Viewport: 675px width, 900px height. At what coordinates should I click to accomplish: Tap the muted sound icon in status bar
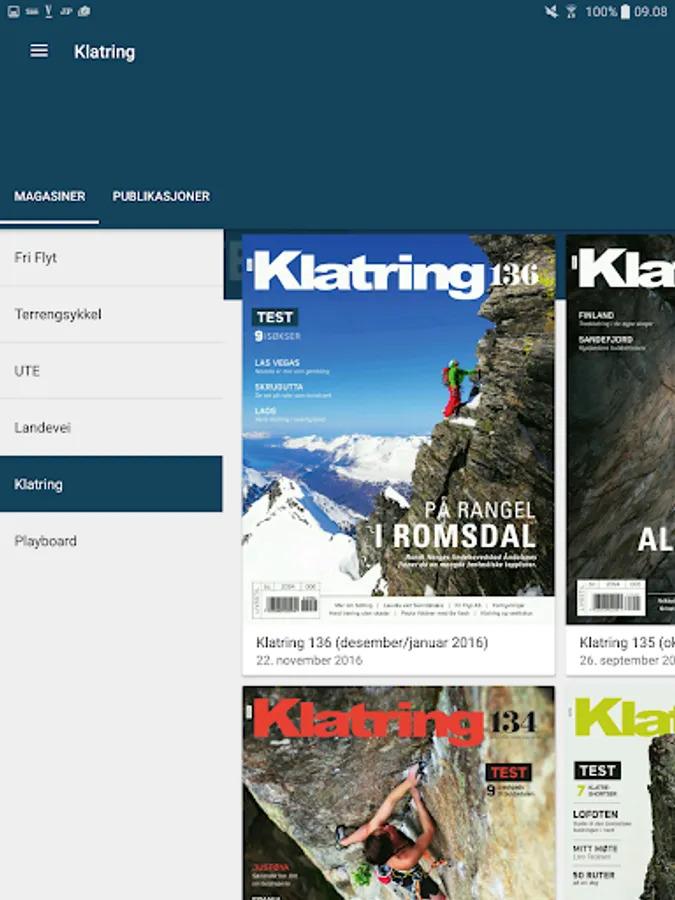coord(551,11)
